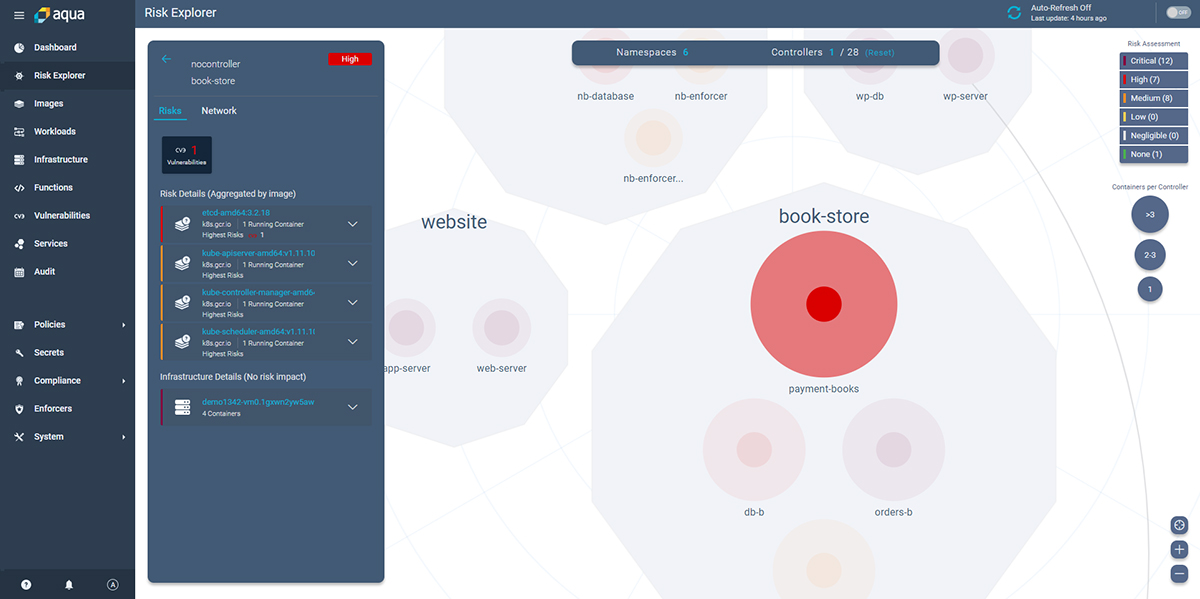Expand the kube-scheduler-amd64 row chevron
The image size is (1200, 599).
[x=353, y=342]
